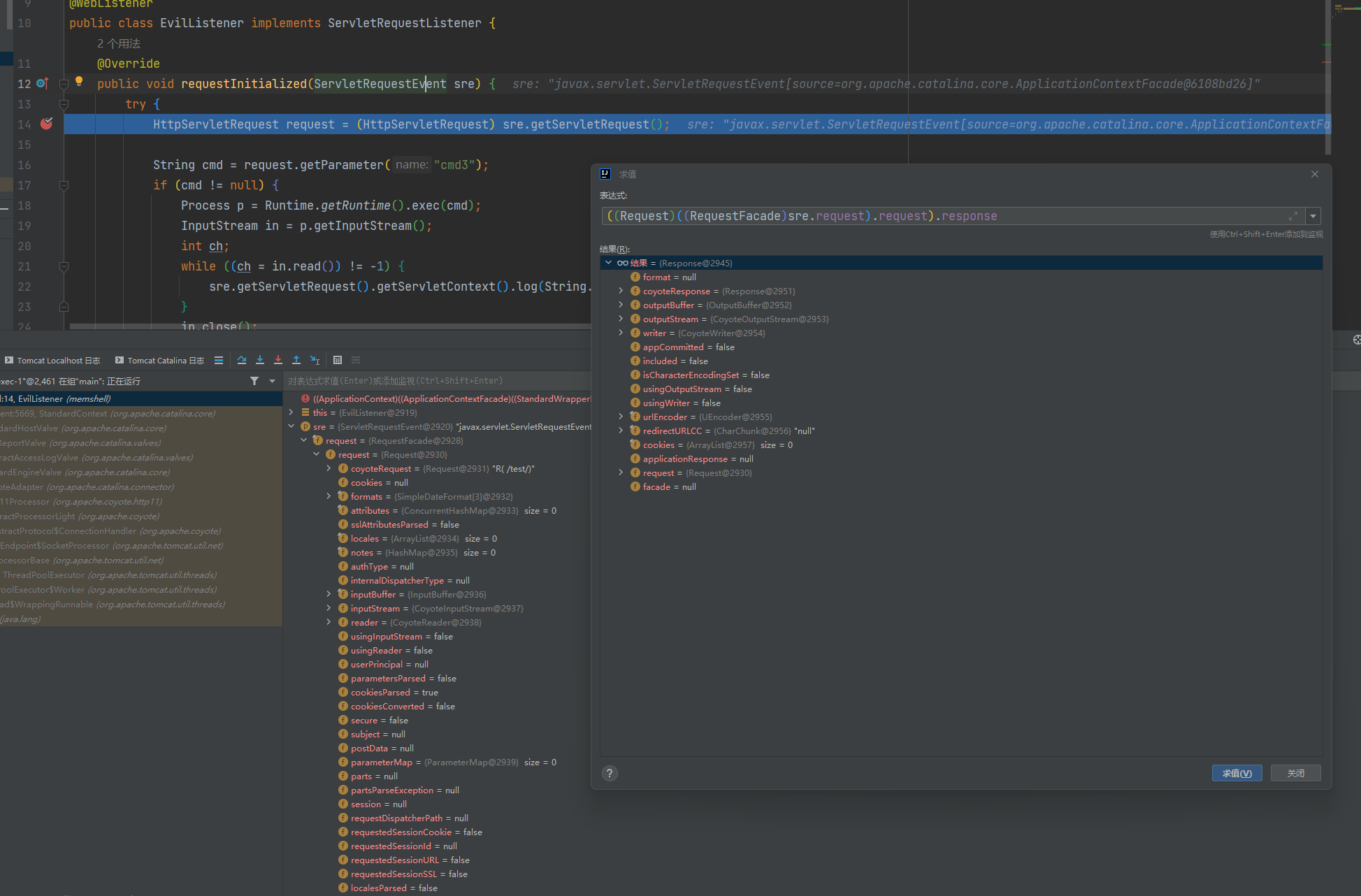Click the override gutter icon on line 12
Screen dimensions: 1361x896
coord(42,84)
